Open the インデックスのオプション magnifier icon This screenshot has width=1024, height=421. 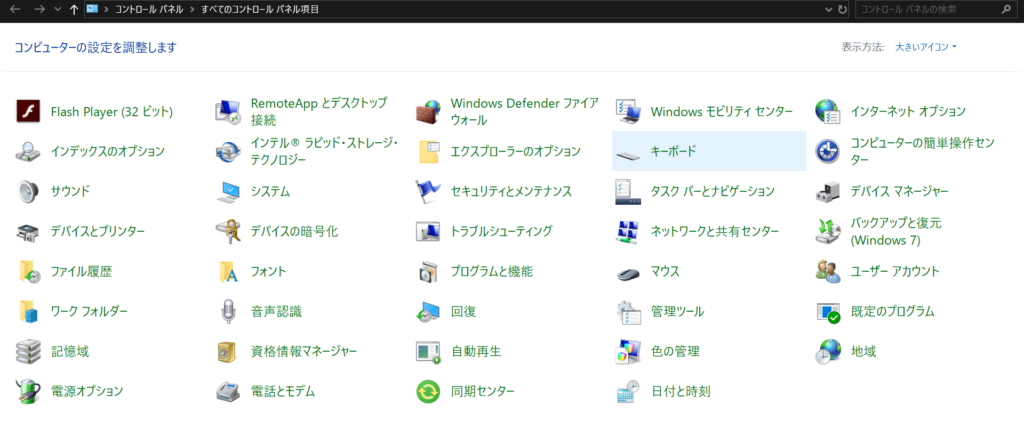point(28,151)
